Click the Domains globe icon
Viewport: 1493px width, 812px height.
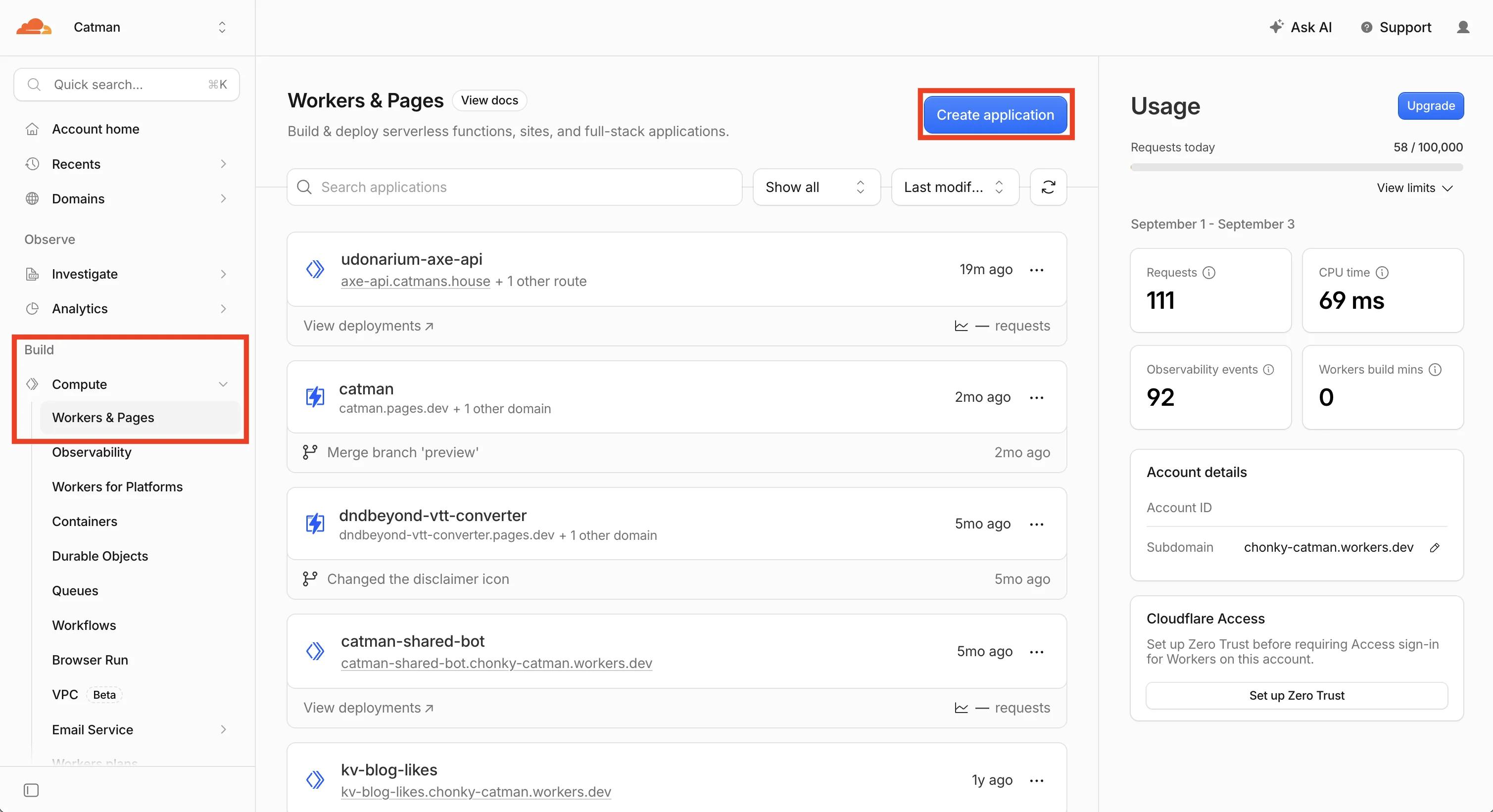[x=33, y=198]
